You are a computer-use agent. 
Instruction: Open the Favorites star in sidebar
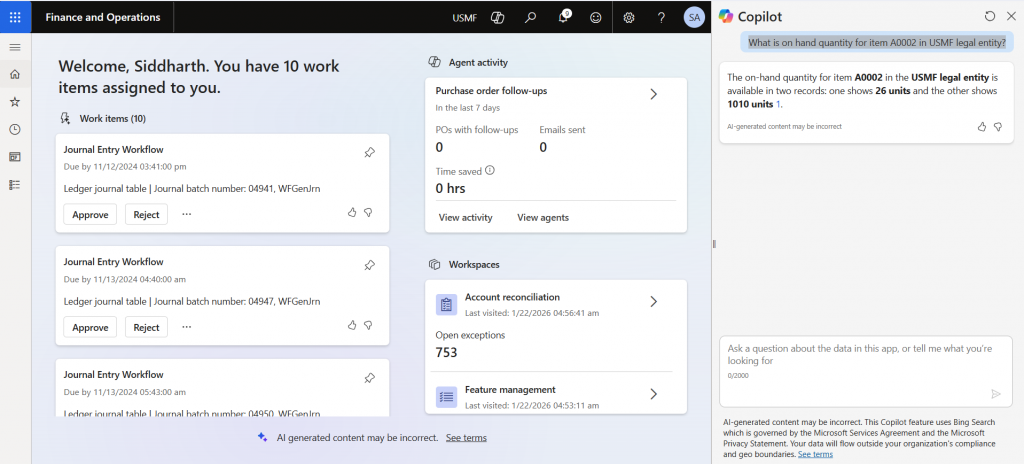pyautogui.click(x=15, y=102)
